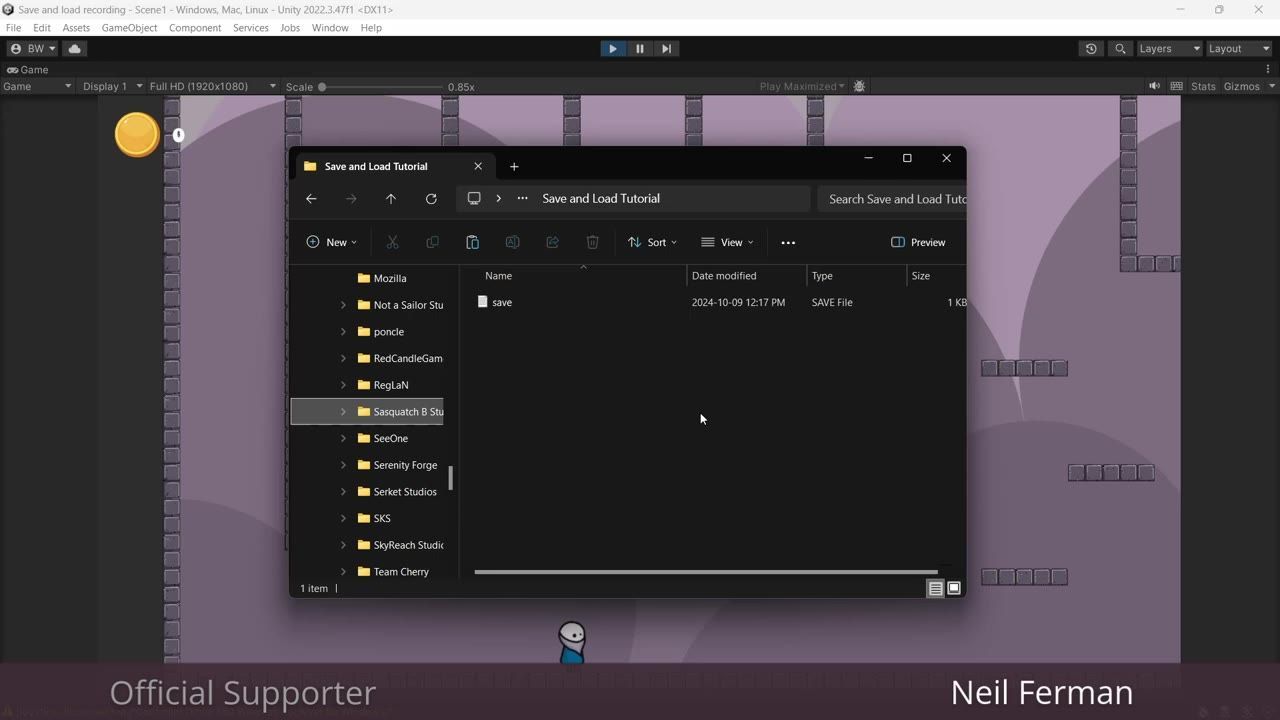Toggle Gizmos in Game view
The width and height of the screenshot is (1280, 720).
1241,86
